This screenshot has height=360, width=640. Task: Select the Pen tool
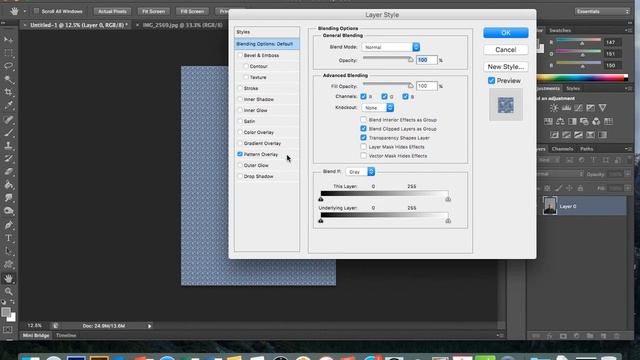point(8,225)
